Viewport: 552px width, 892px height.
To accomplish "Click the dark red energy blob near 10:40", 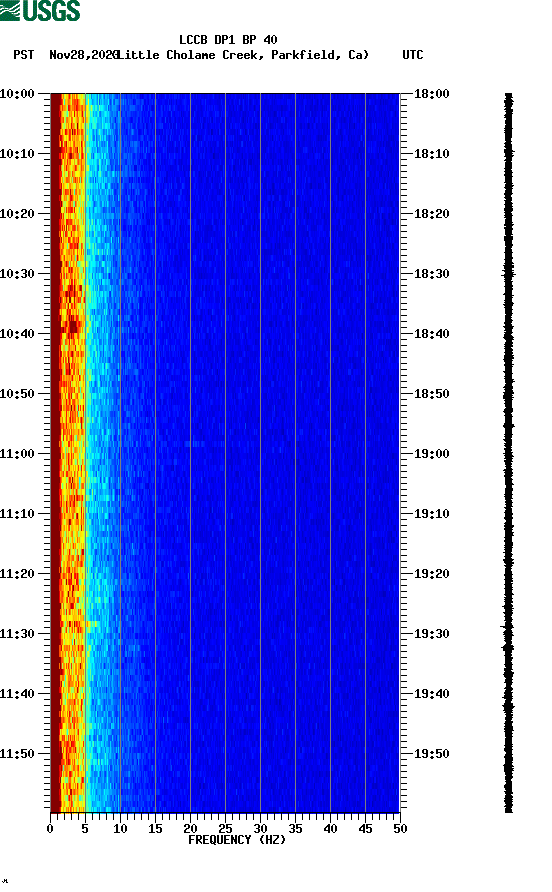I will (73, 327).
